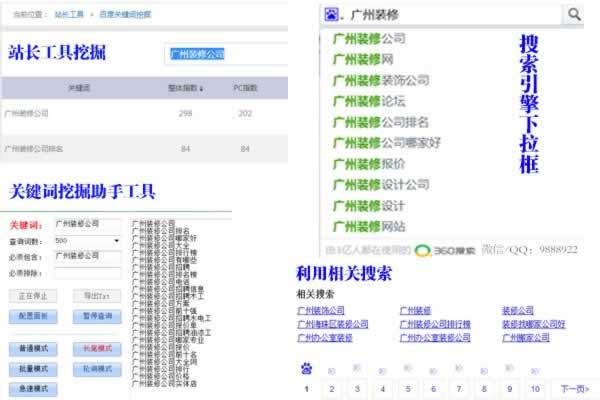Select suggestion 广州装修网站
Screen dimensions: 600x400
(x=369, y=226)
